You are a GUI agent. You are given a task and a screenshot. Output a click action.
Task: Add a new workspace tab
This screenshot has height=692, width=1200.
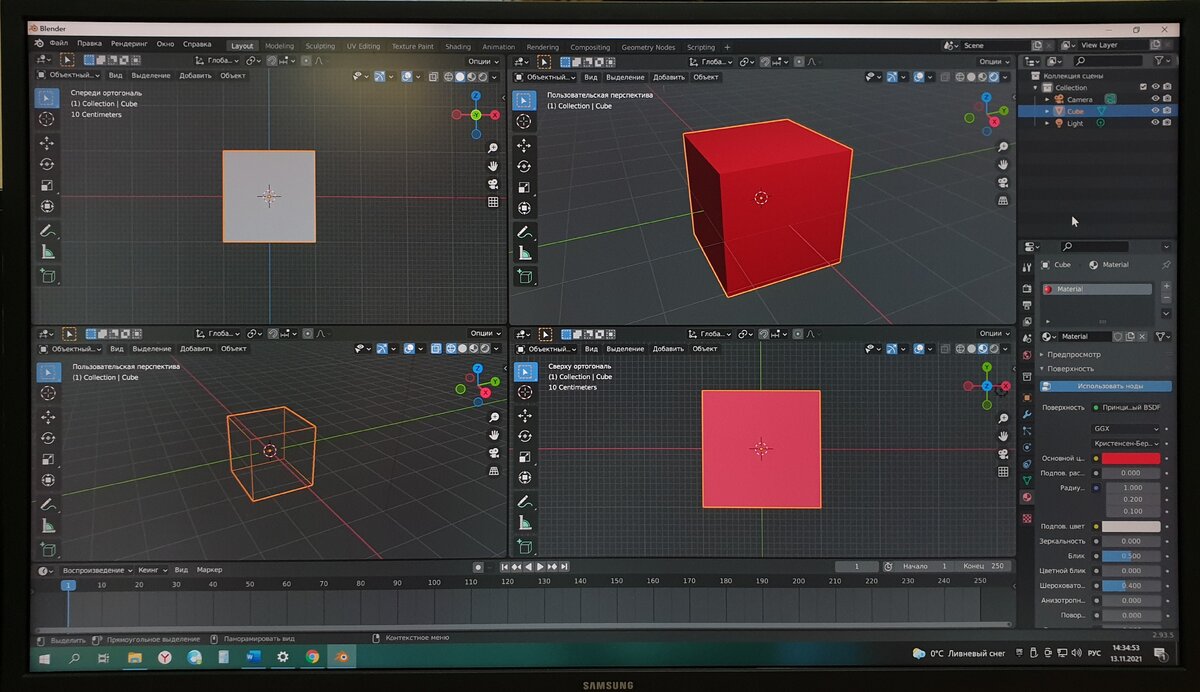click(727, 47)
